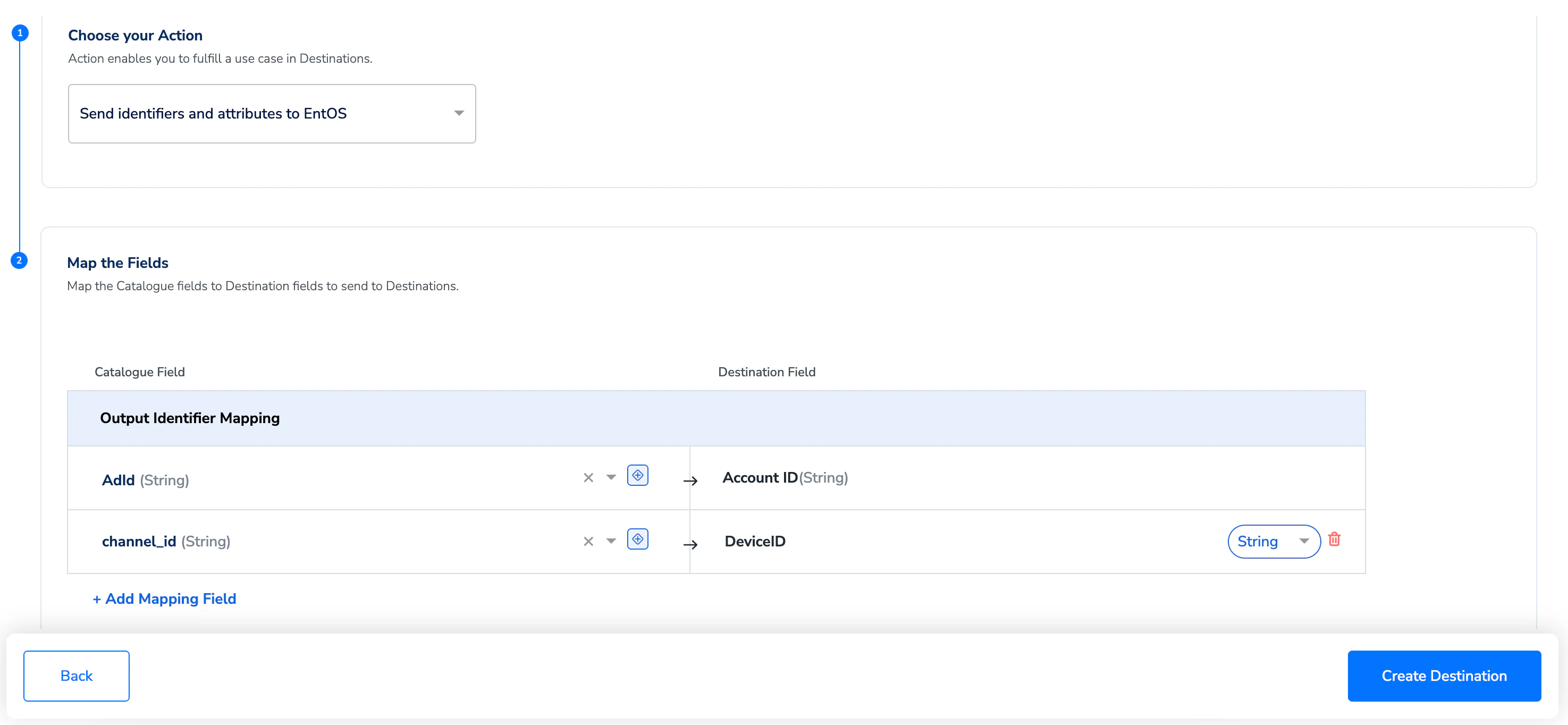Click the Back button
1568x725 pixels.
pyautogui.click(x=76, y=676)
